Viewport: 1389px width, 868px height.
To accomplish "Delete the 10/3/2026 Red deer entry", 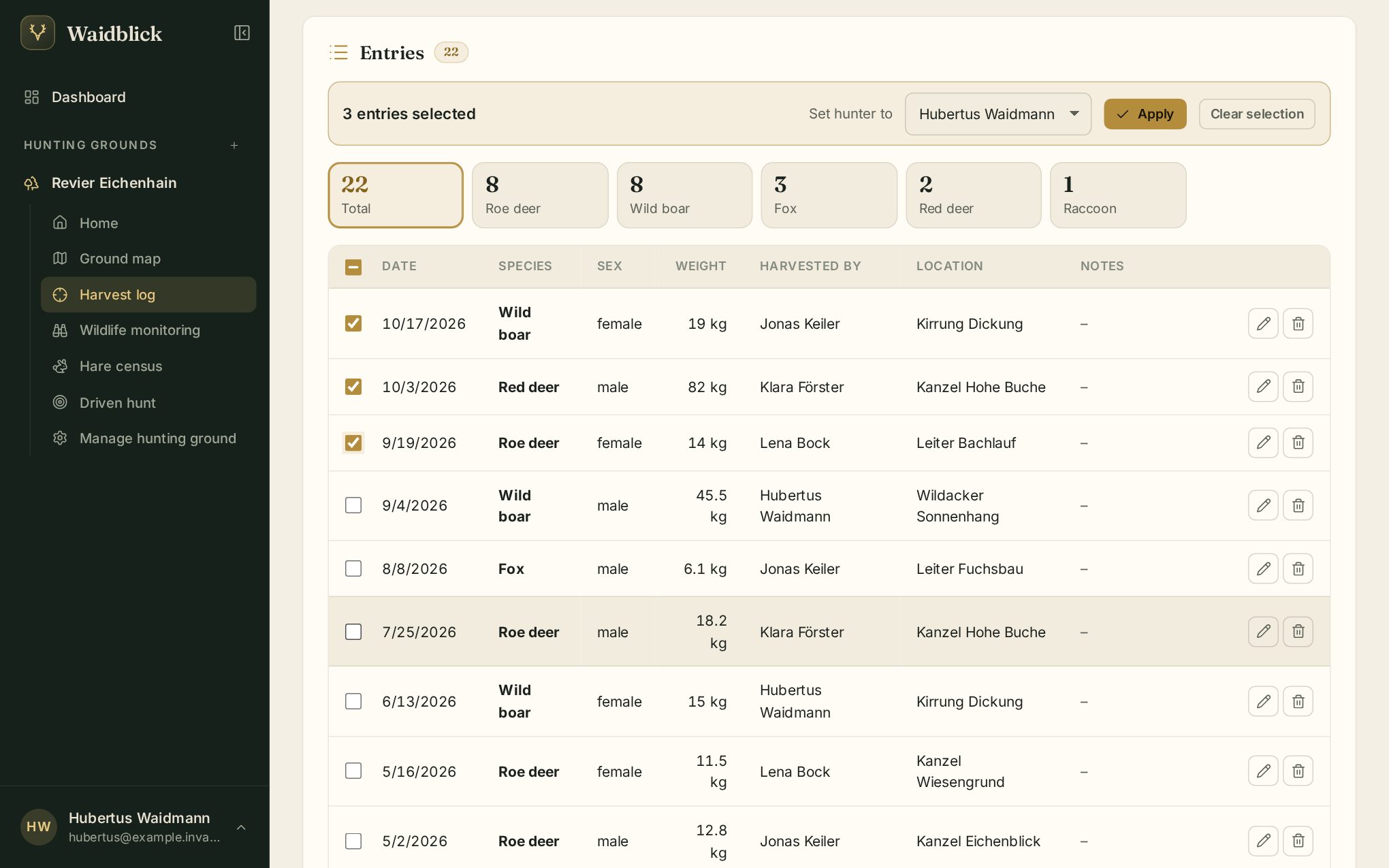I will [x=1298, y=387].
